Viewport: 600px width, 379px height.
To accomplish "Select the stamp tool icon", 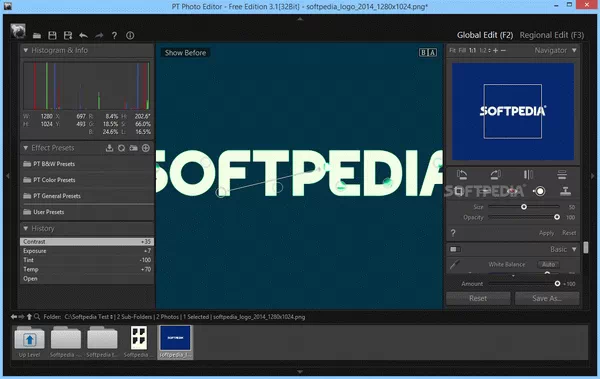I will tap(566, 191).
